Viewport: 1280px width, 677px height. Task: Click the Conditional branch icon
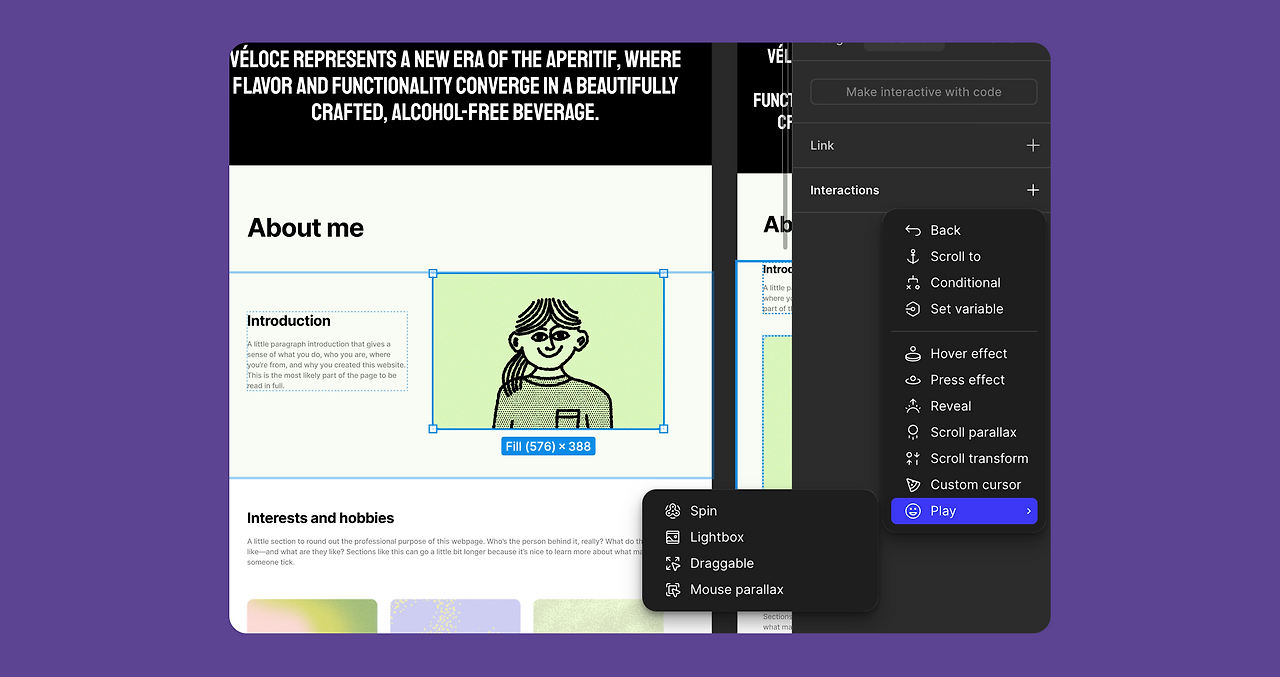[x=912, y=283]
